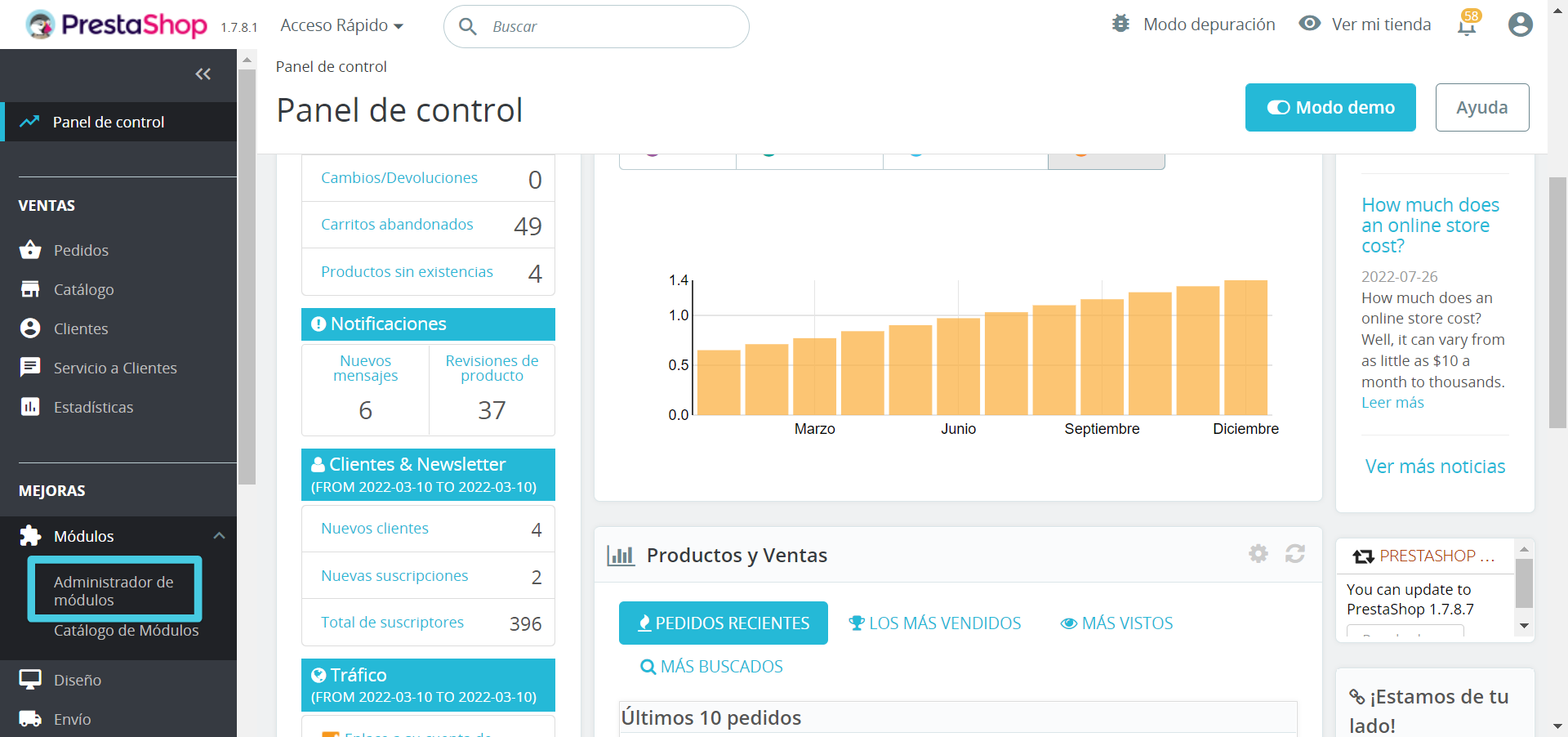Open Nuevas suscripciones link
The height and width of the screenshot is (737, 1568).
(x=394, y=575)
